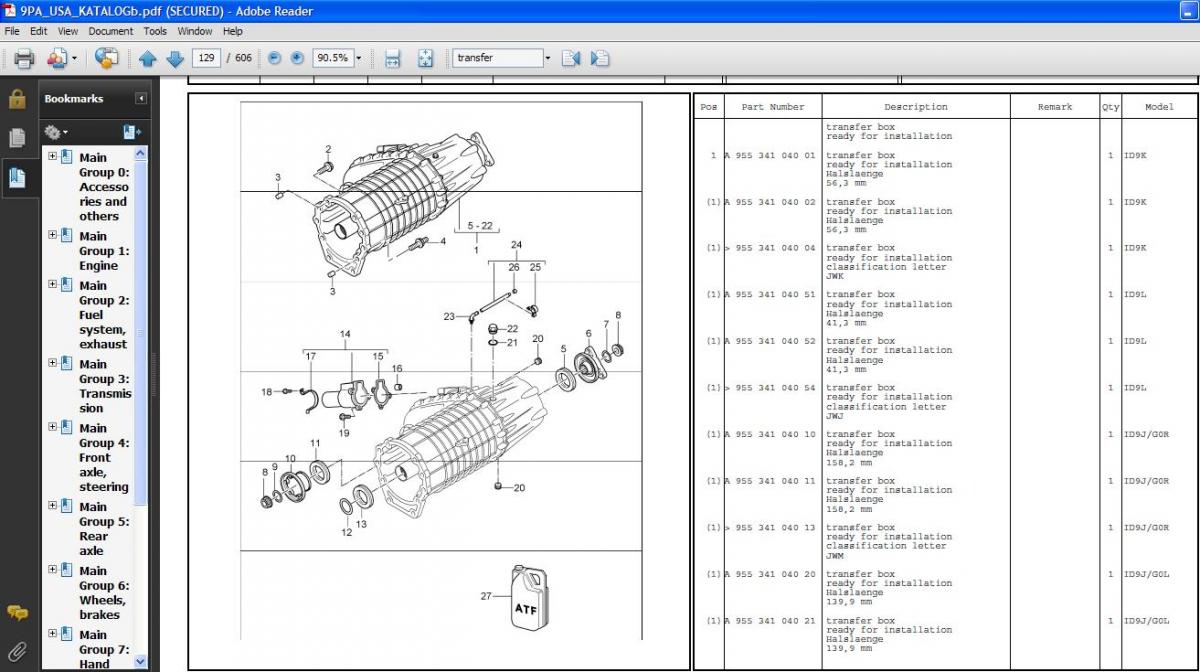Expand Main Group 6: Wheels, brakes bookmark
Viewport: 1200px width, 672px height.
(x=52, y=570)
